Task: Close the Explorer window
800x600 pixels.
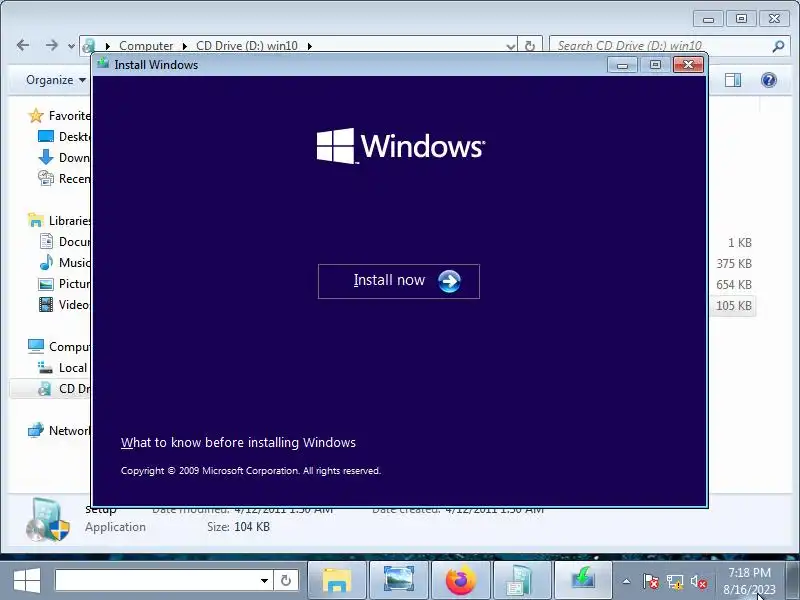Action: (774, 19)
